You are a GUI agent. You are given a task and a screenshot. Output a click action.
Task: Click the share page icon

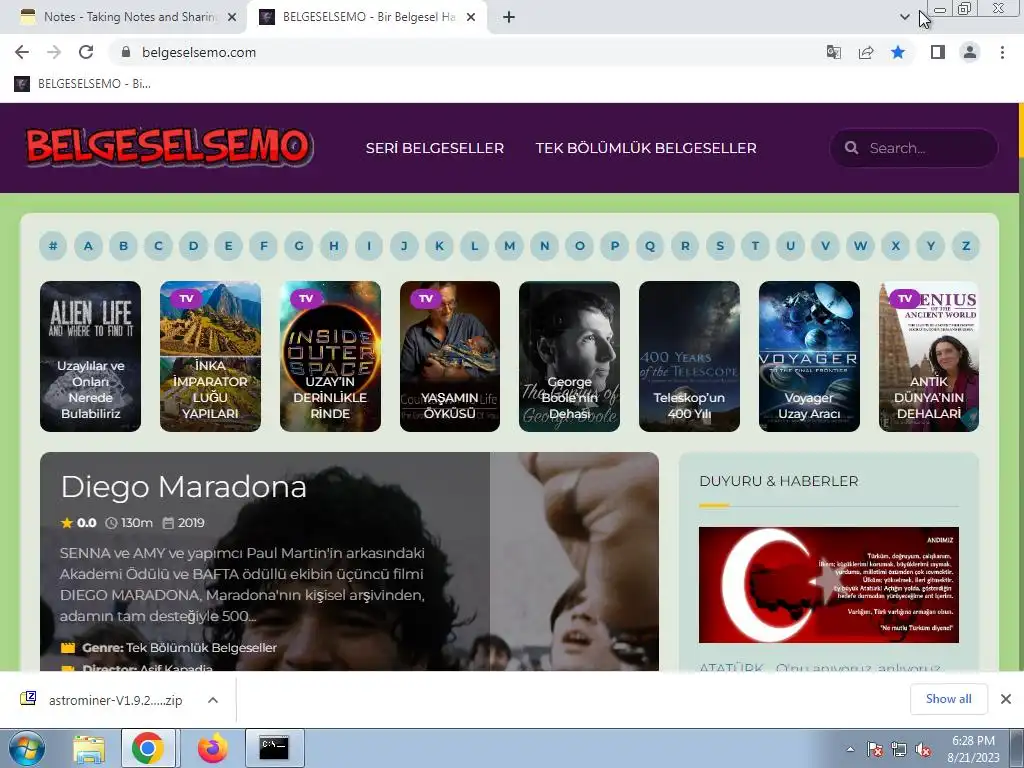[866, 52]
